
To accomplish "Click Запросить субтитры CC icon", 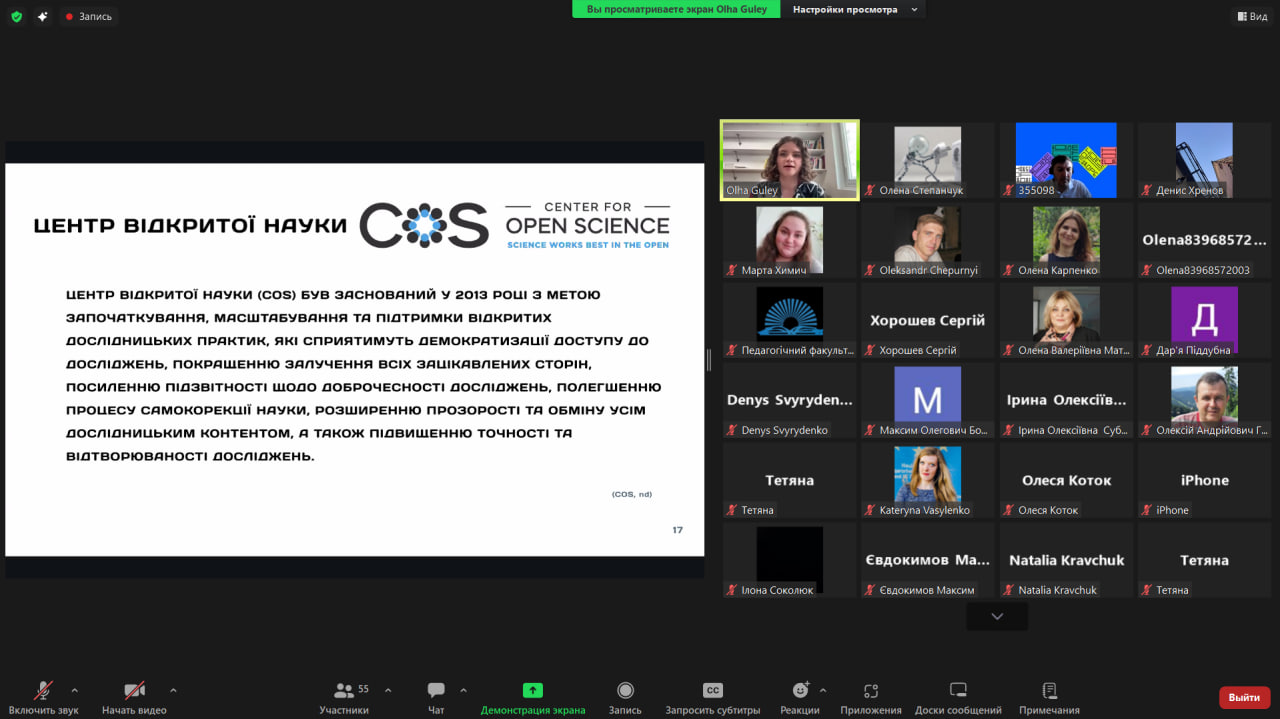I will coord(713,690).
